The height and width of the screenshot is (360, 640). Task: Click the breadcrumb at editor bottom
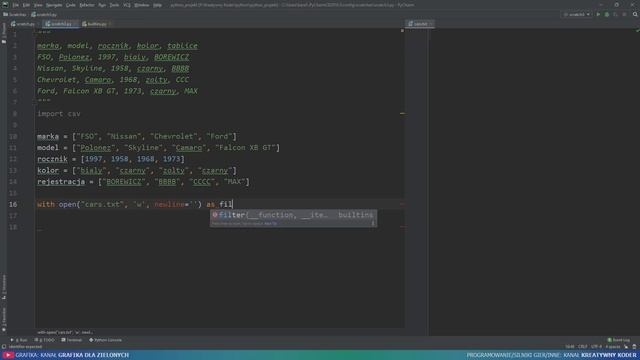65,332
